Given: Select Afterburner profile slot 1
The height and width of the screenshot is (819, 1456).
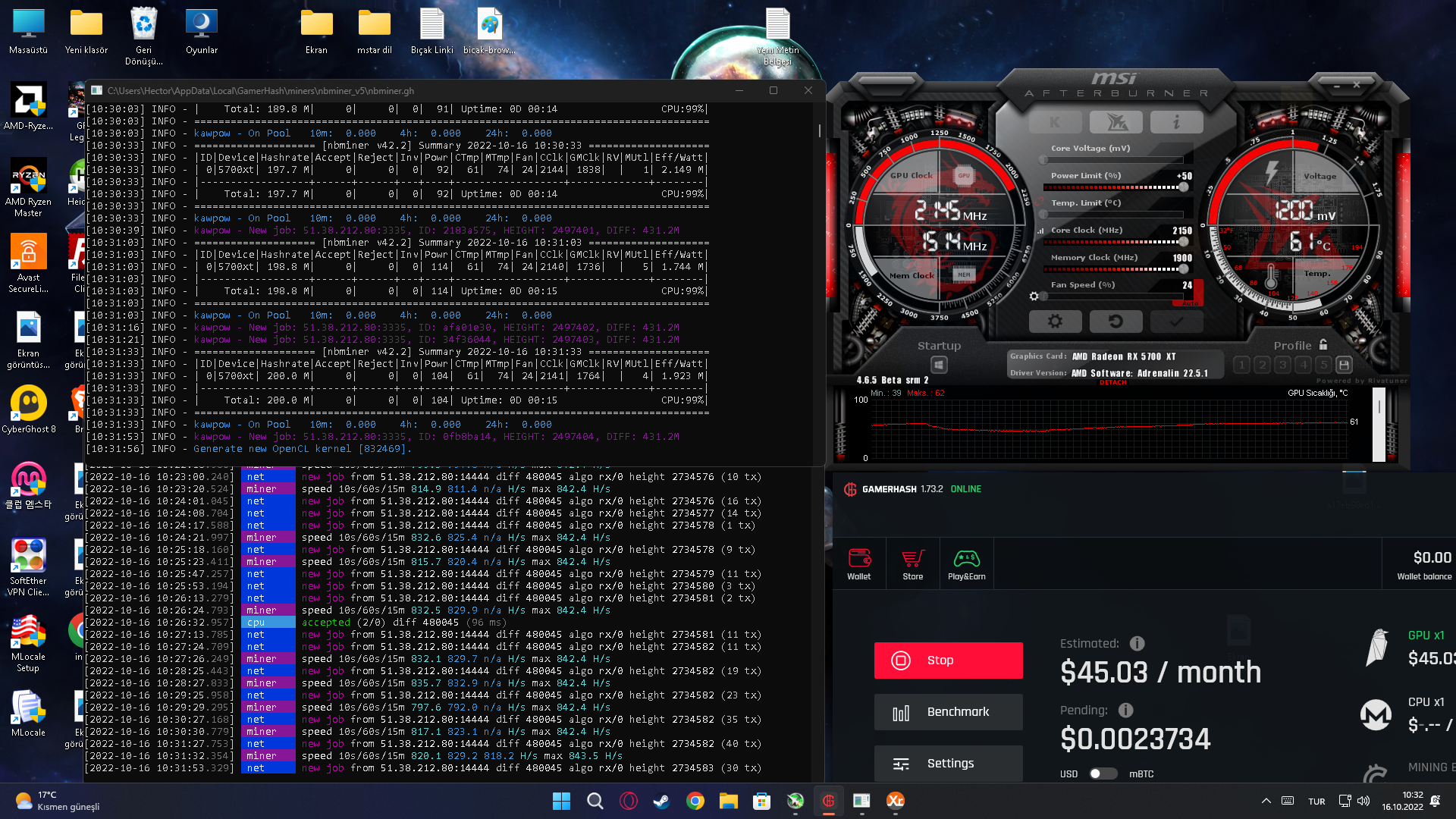Looking at the screenshot, I should point(1241,365).
